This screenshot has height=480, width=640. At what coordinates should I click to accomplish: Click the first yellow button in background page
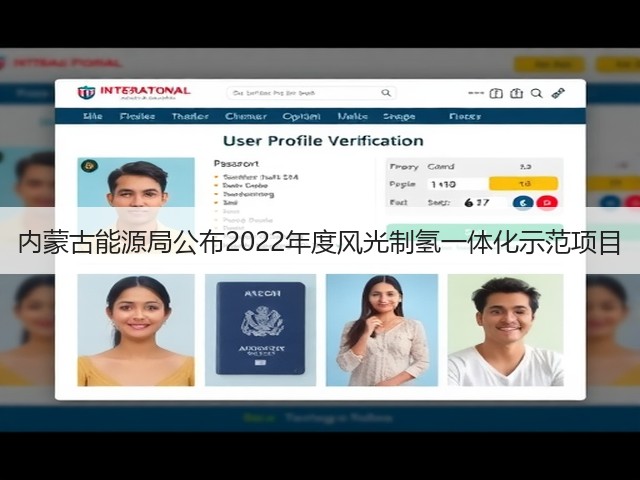click(x=549, y=64)
